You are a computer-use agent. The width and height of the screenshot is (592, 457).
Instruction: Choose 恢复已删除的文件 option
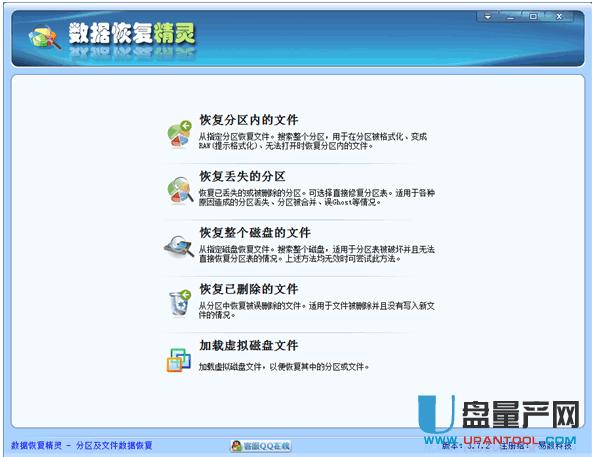249,289
